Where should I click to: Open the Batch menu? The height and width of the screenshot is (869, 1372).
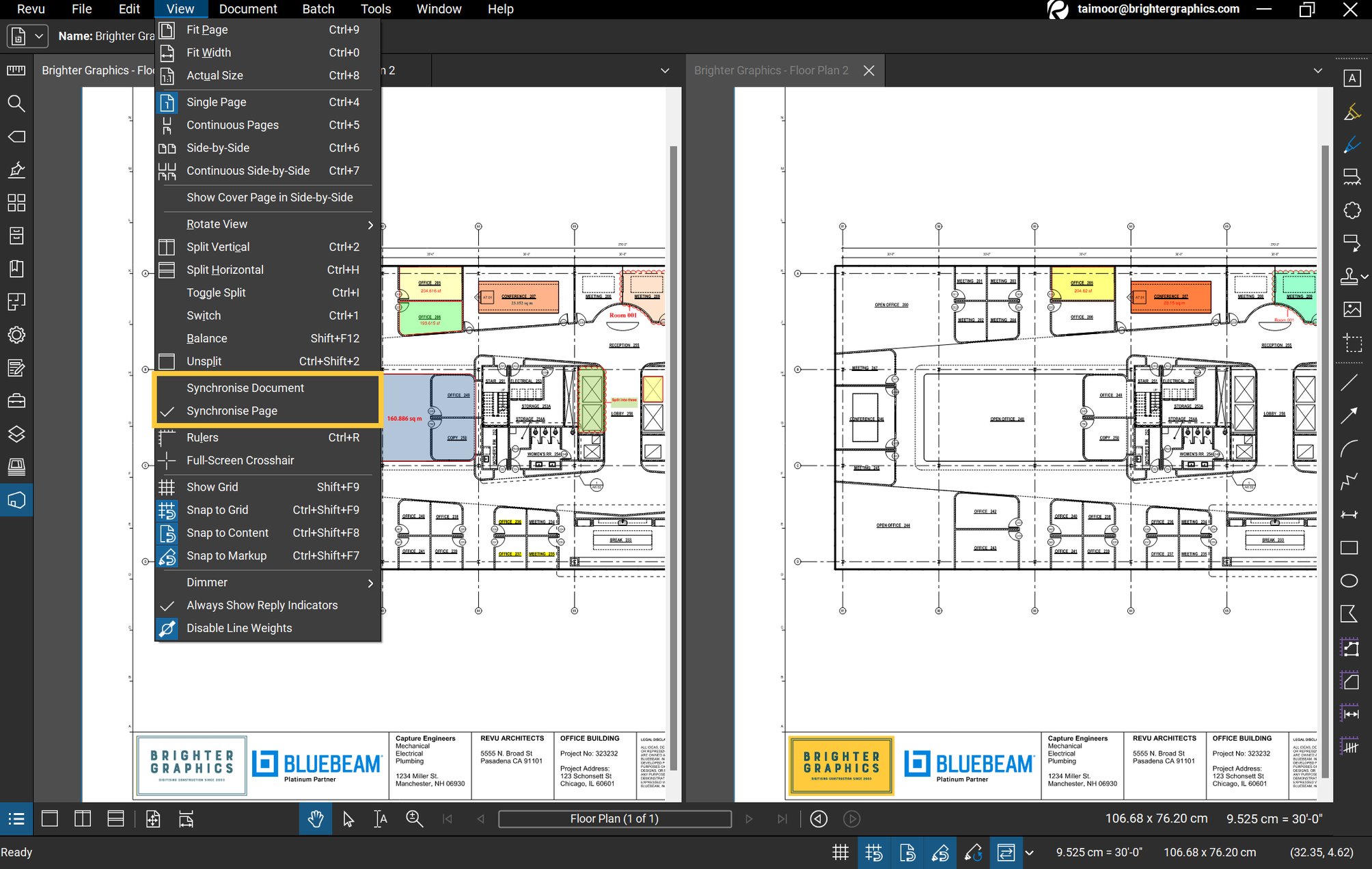(318, 9)
